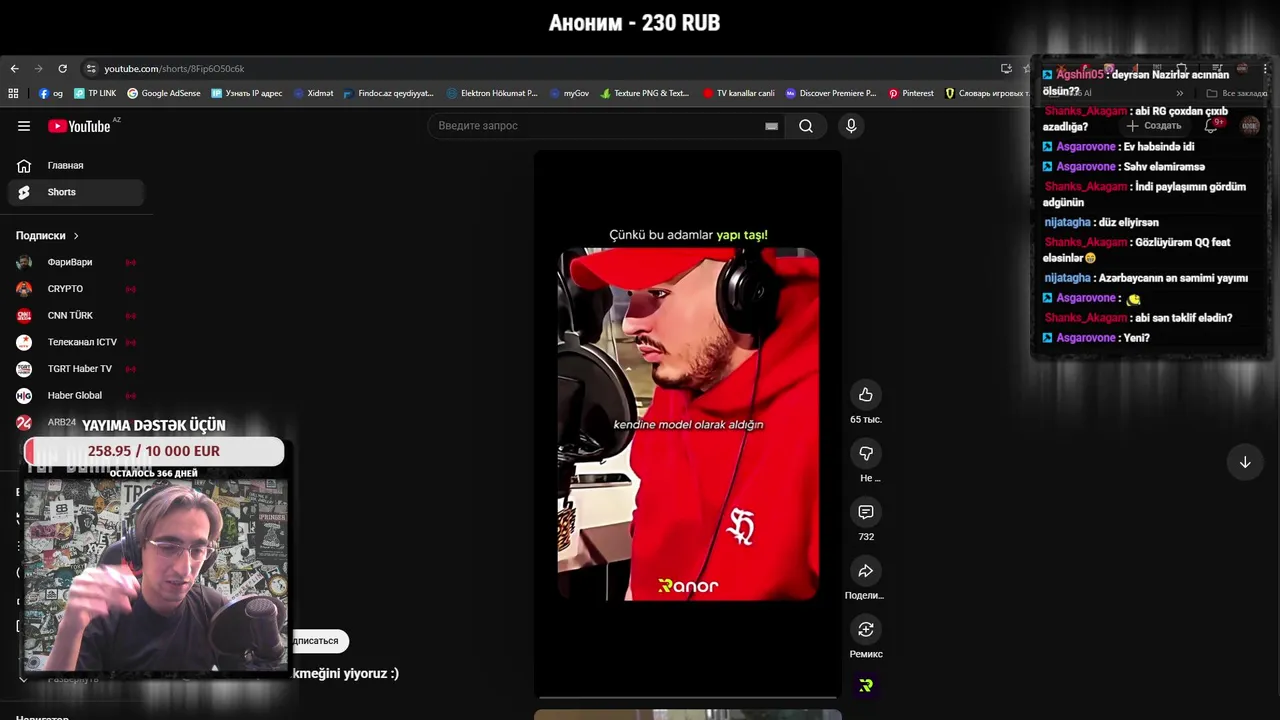This screenshot has height=720, width=1280.
Task: Open the ФариВари subscription channel
Action: [x=76, y=262]
